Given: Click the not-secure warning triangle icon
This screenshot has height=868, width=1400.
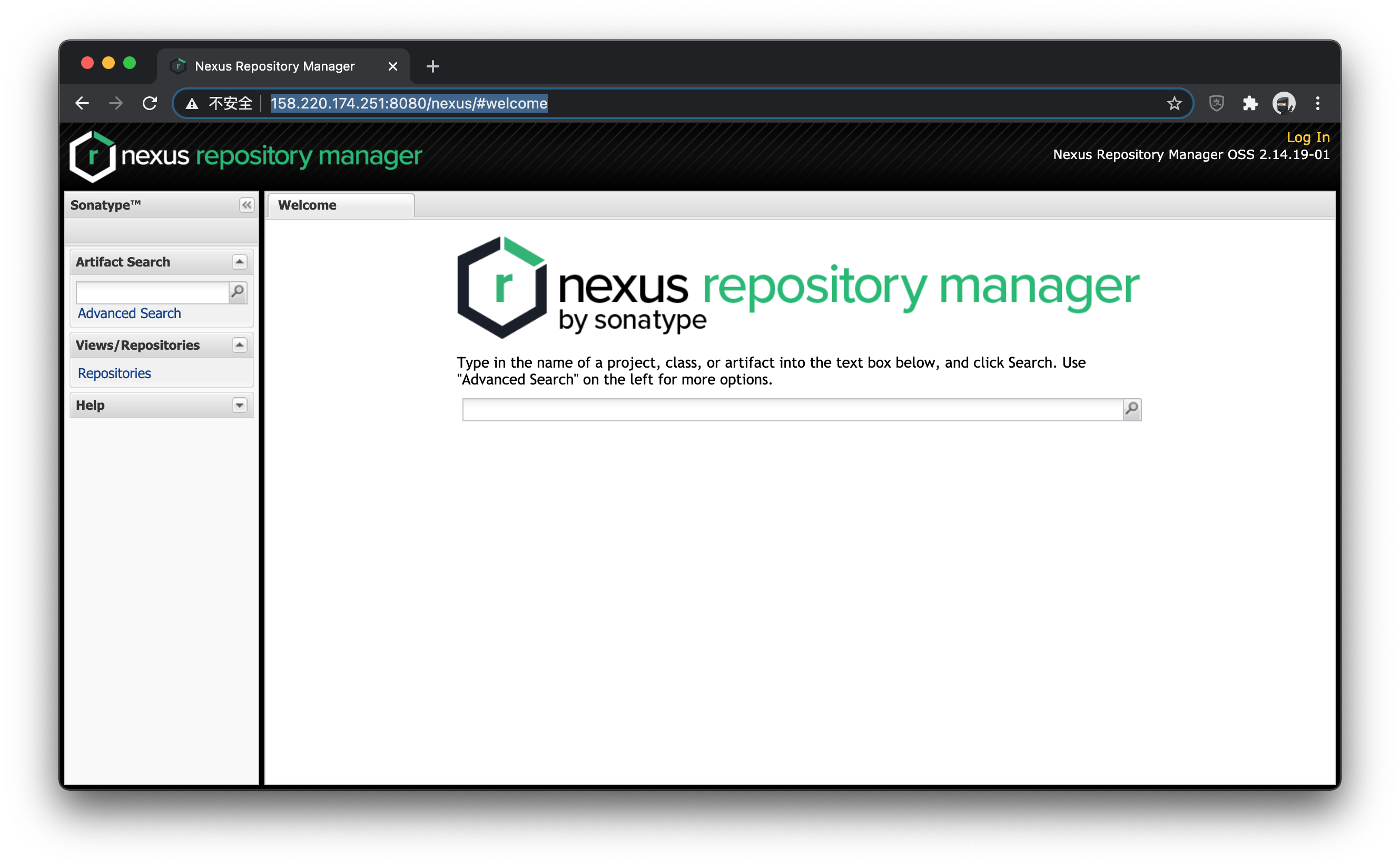Looking at the screenshot, I should coord(192,104).
